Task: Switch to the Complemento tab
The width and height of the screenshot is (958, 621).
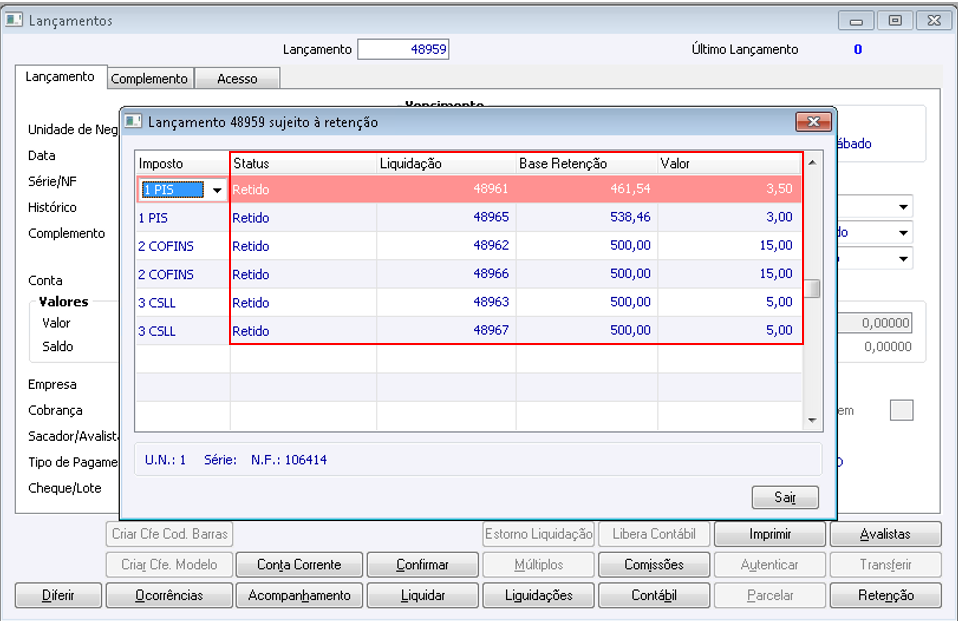Action: (x=149, y=78)
